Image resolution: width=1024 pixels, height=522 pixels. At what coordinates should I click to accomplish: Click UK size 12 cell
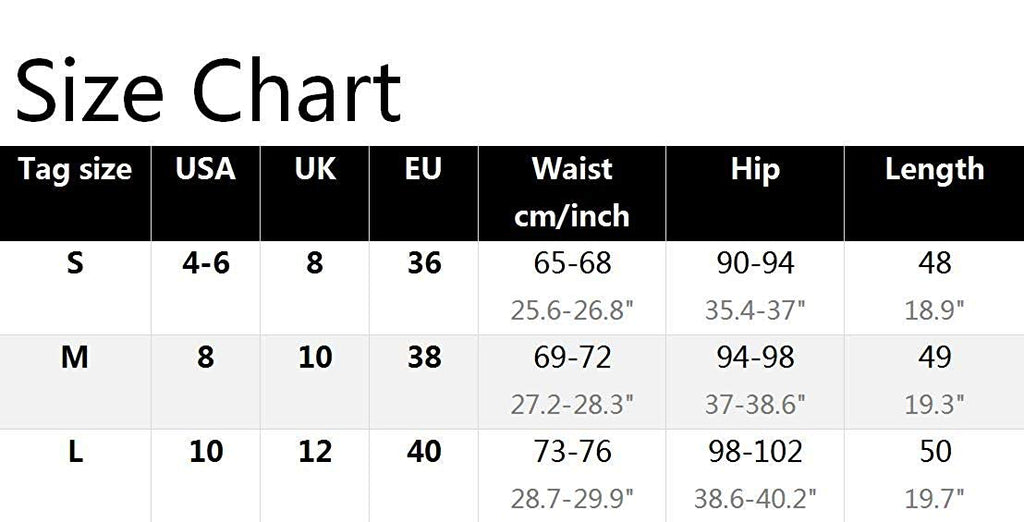click(315, 452)
